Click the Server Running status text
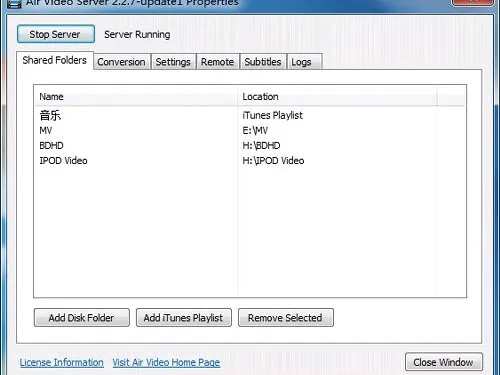The height and width of the screenshot is (375, 500). pyautogui.click(x=137, y=34)
